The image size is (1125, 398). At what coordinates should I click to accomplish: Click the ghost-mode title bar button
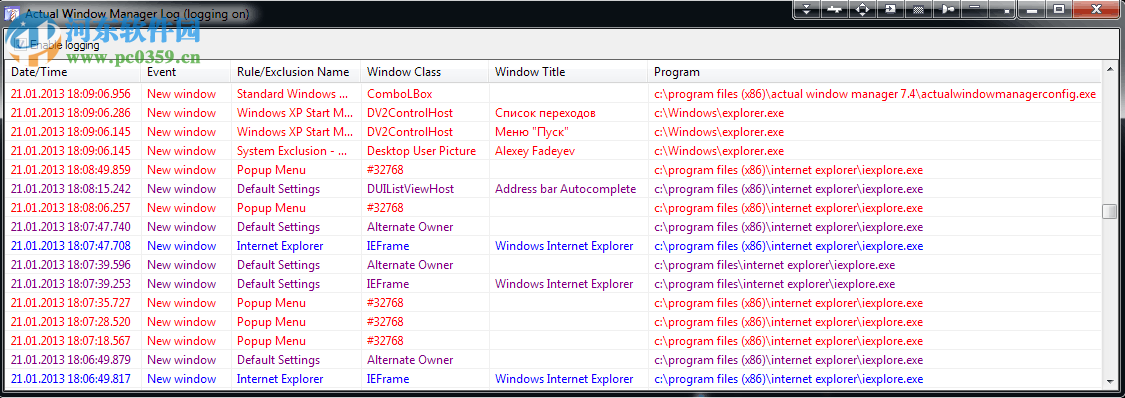[947, 9]
